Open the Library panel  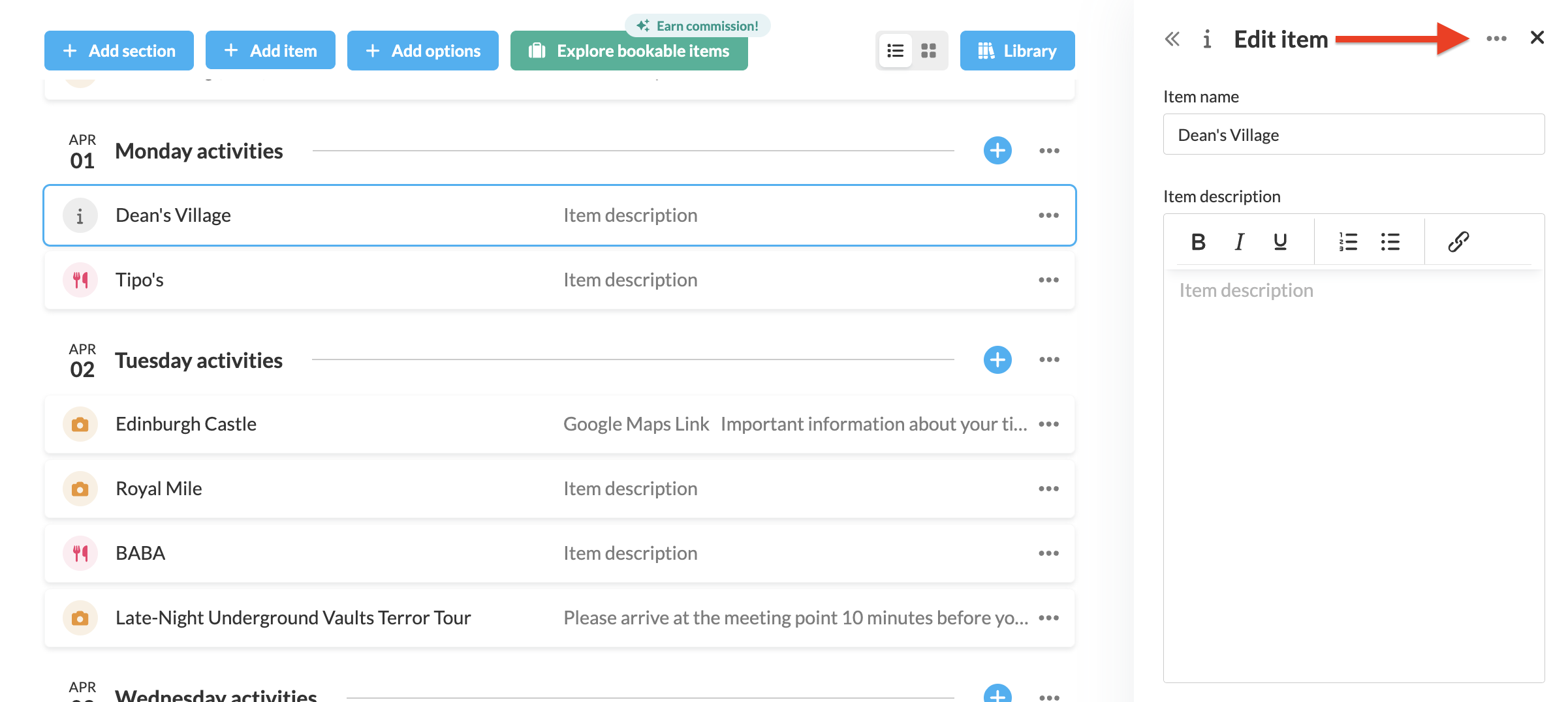pos(1017,51)
